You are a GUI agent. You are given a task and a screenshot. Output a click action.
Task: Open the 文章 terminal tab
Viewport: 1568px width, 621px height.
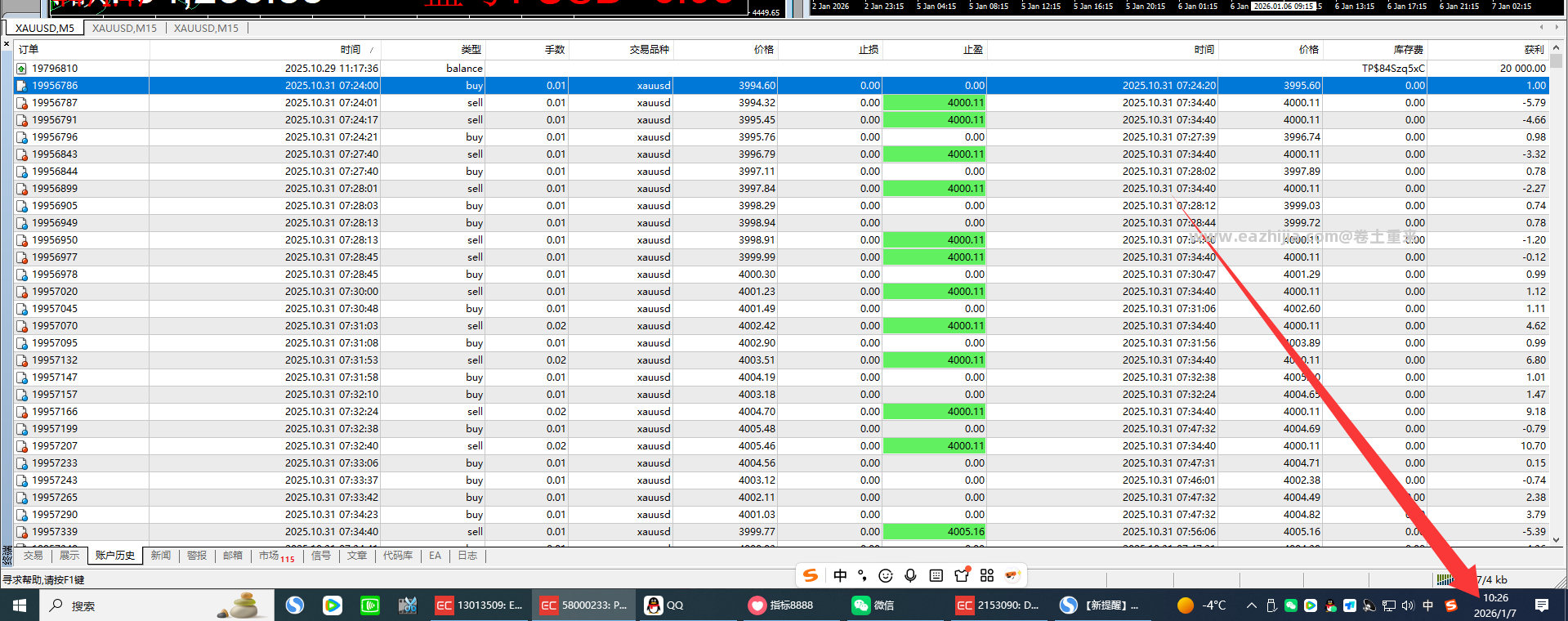tap(357, 556)
